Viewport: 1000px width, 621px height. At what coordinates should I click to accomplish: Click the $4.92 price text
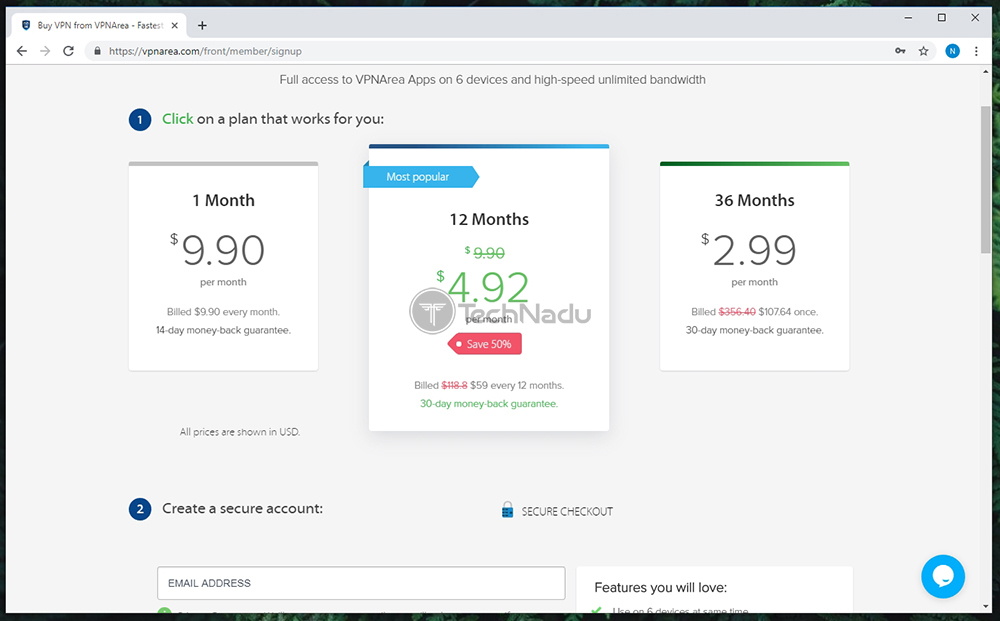point(483,287)
